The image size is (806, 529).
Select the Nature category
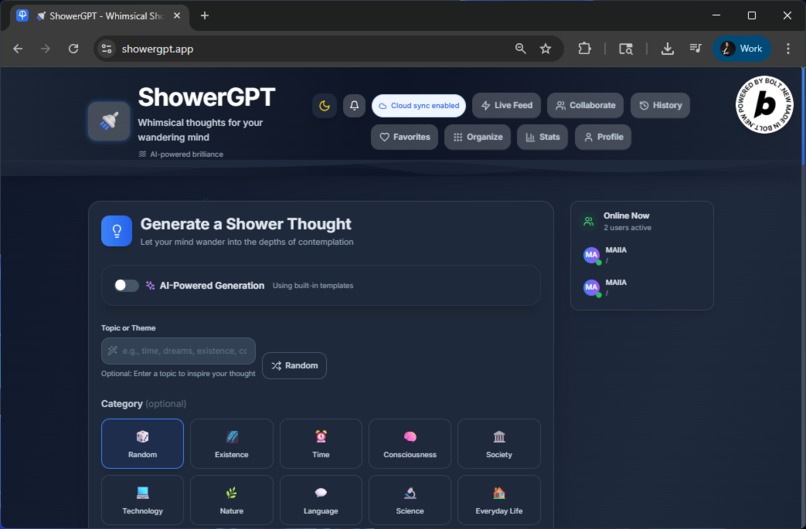coord(231,500)
